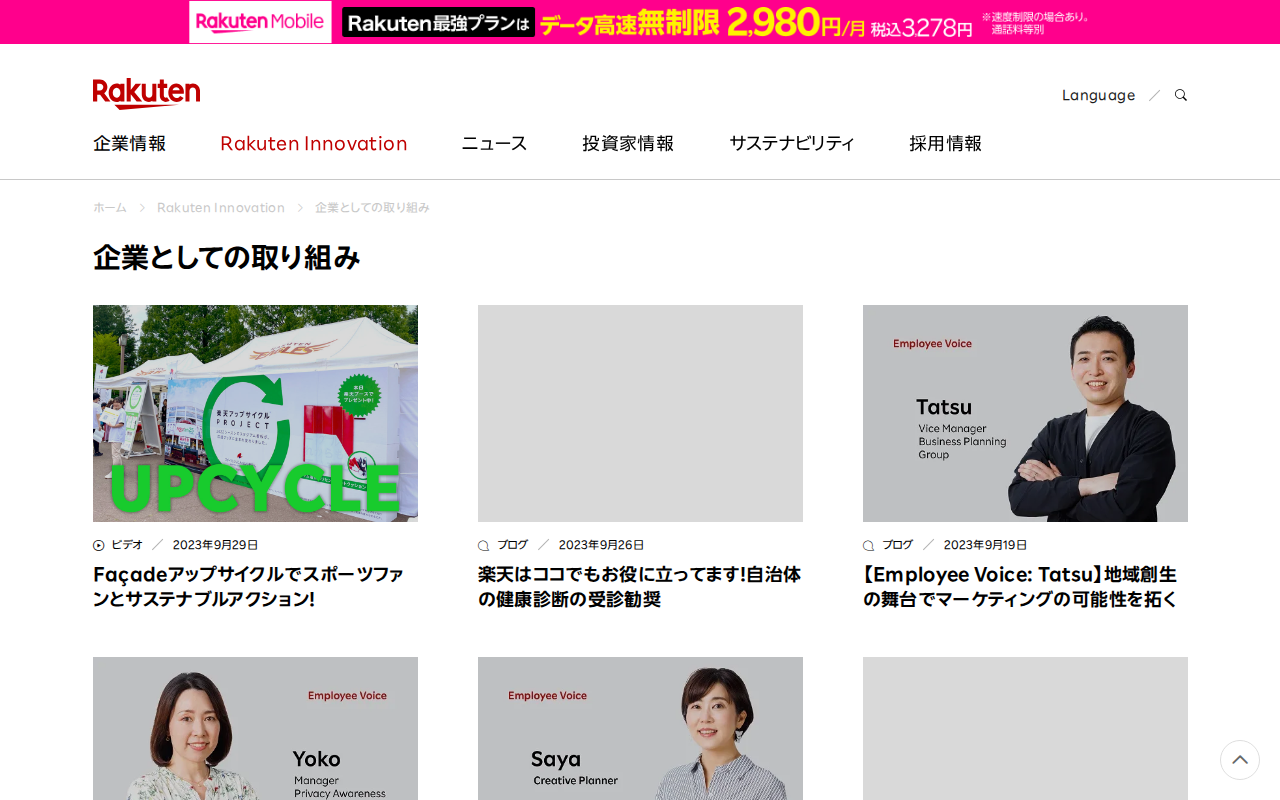Click the blog icon beside 2023年9月26日
Image resolution: width=1280 pixels, height=800 pixels.
(484, 545)
